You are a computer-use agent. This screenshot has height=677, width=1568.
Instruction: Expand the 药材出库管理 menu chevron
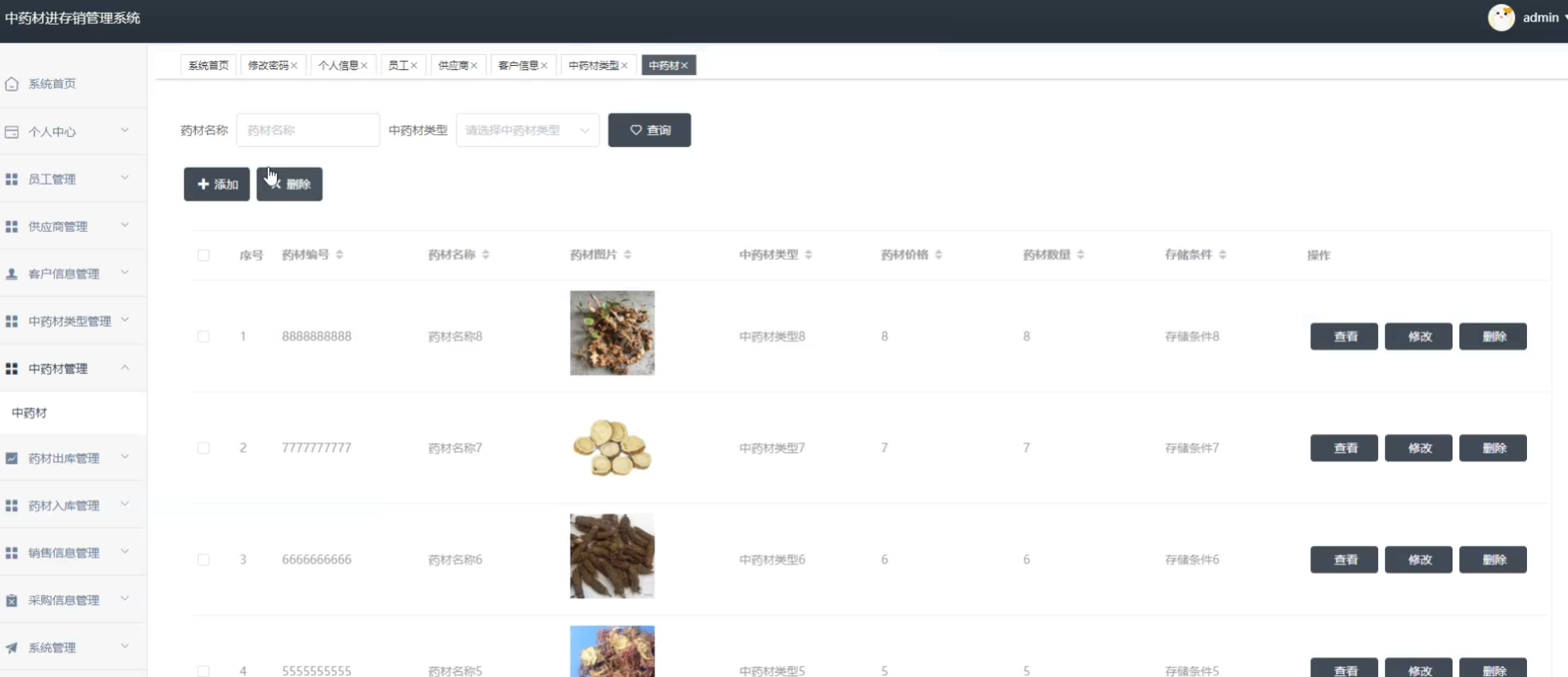[125, 457]
